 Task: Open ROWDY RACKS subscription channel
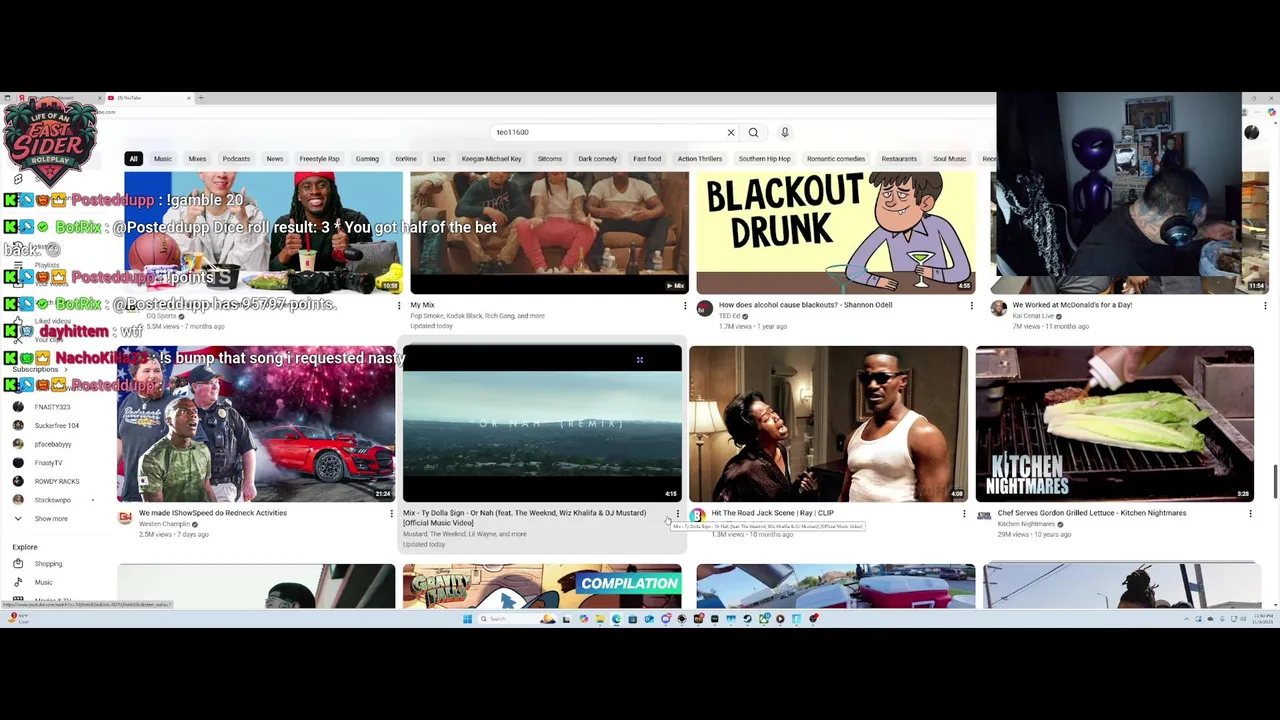[x=56, y=481]
